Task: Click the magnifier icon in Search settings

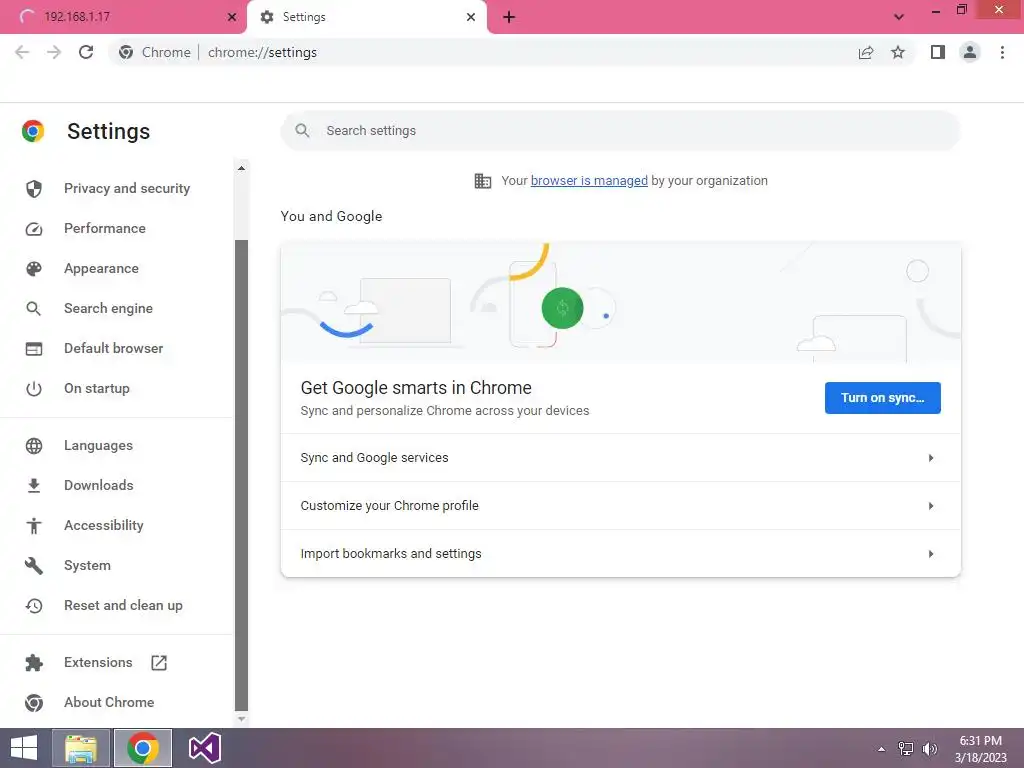Action: [x=302, y=131]
